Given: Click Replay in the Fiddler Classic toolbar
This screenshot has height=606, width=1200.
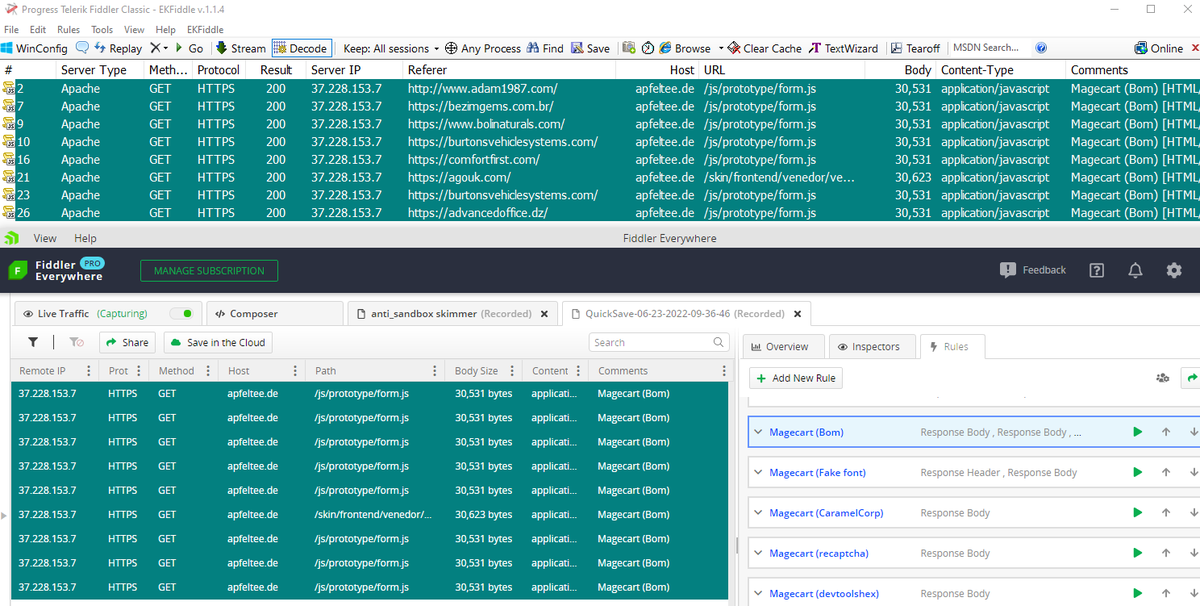Looking at the screenshot, I should pos(117,48).
